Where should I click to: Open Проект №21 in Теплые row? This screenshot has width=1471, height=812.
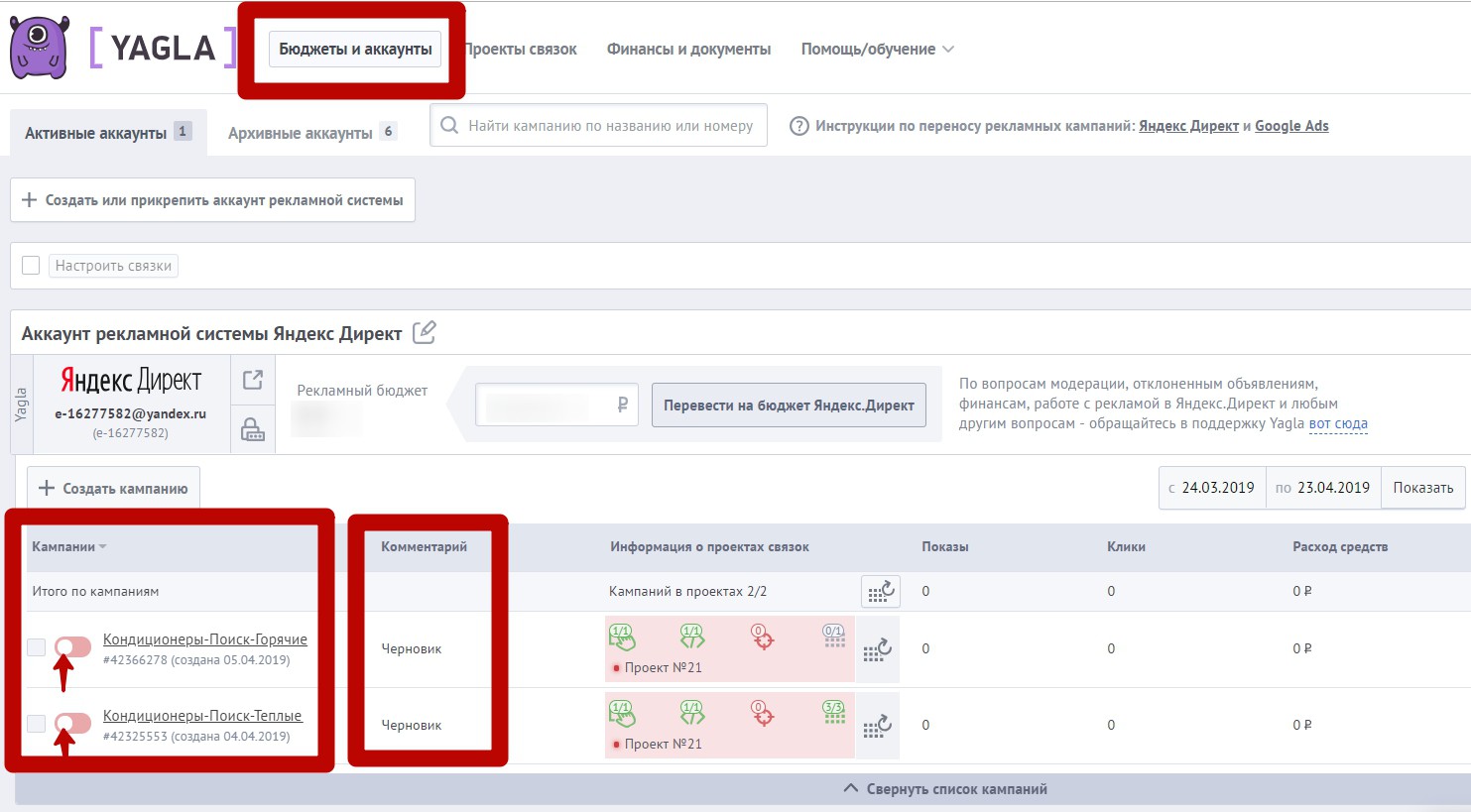[663, 745]
